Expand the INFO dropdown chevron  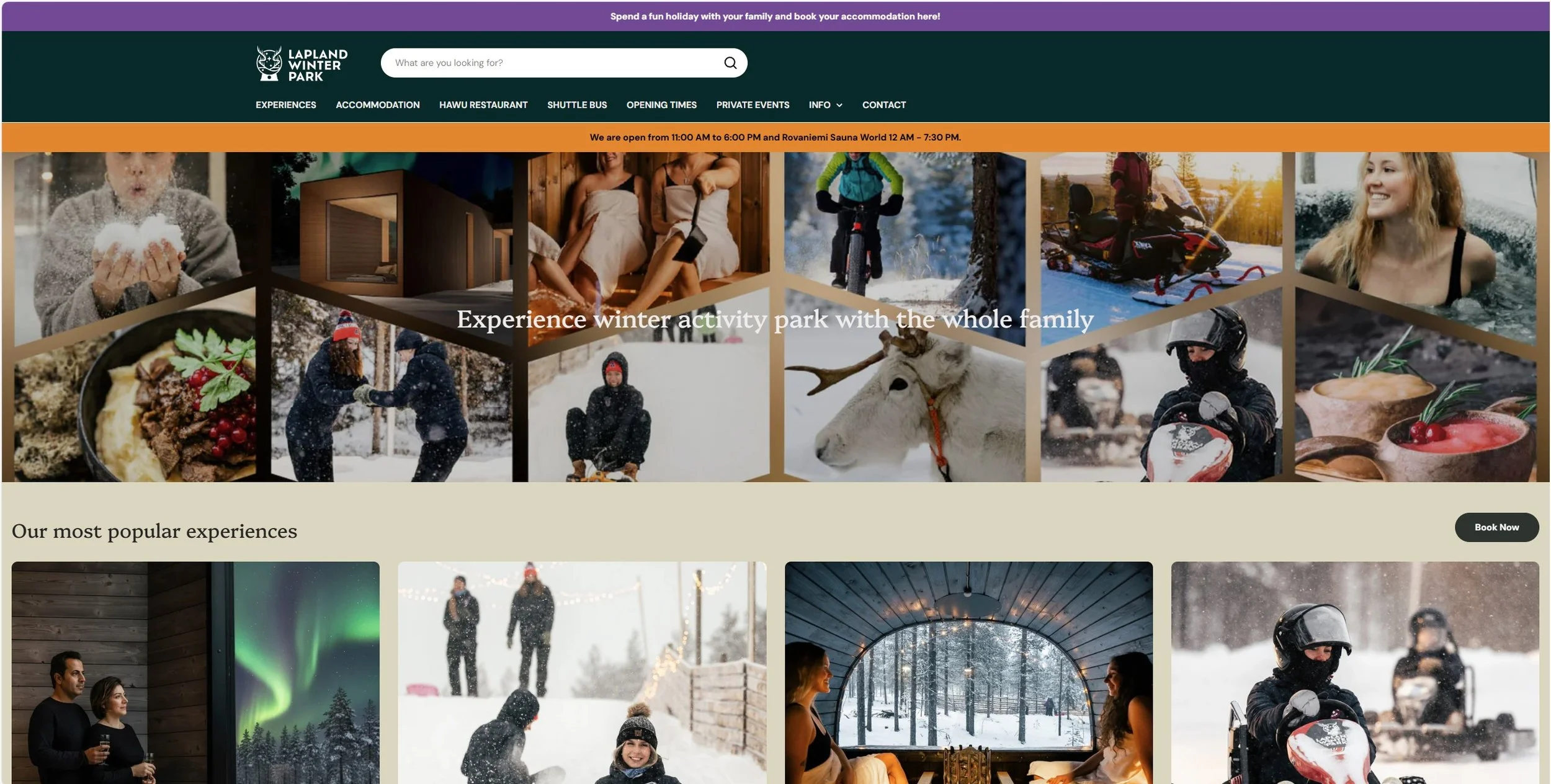[839, 105]
